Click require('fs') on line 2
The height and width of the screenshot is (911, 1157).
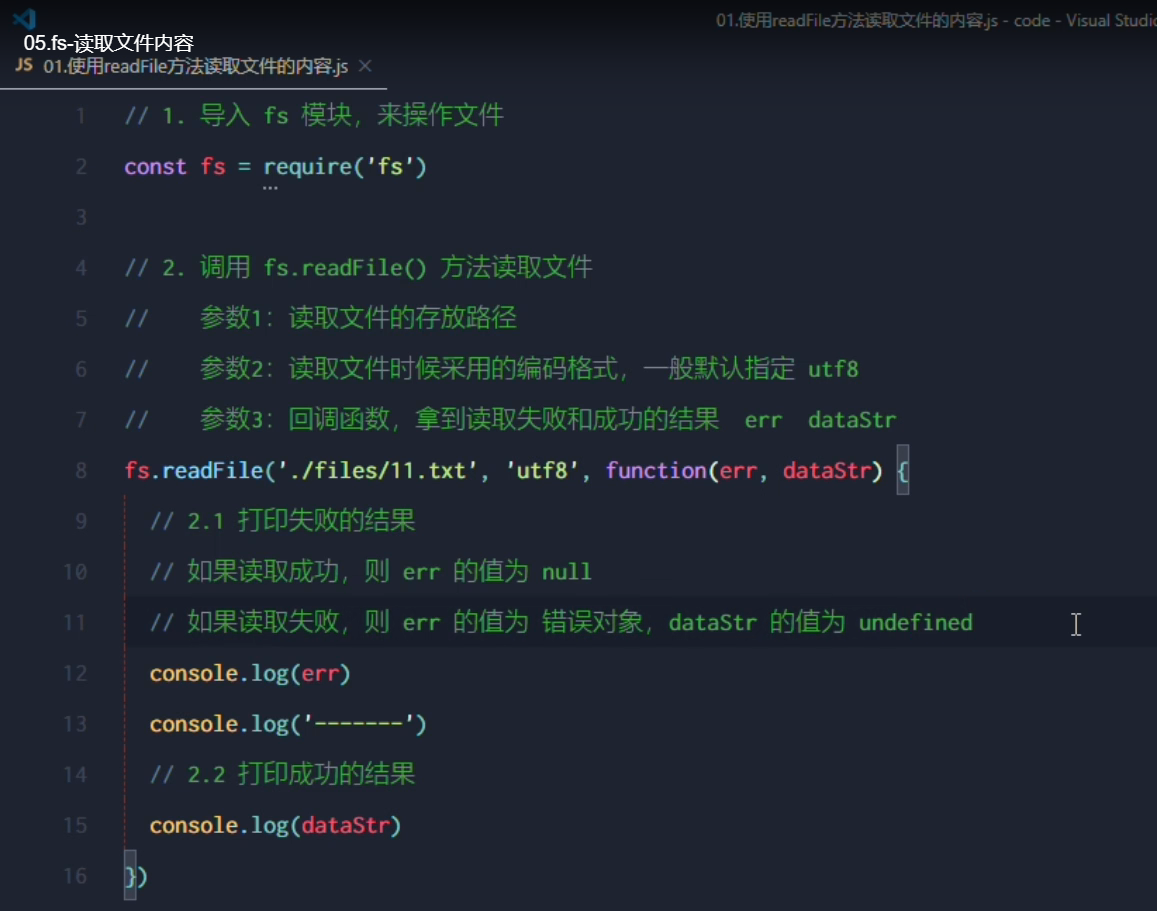click(345, 167)
